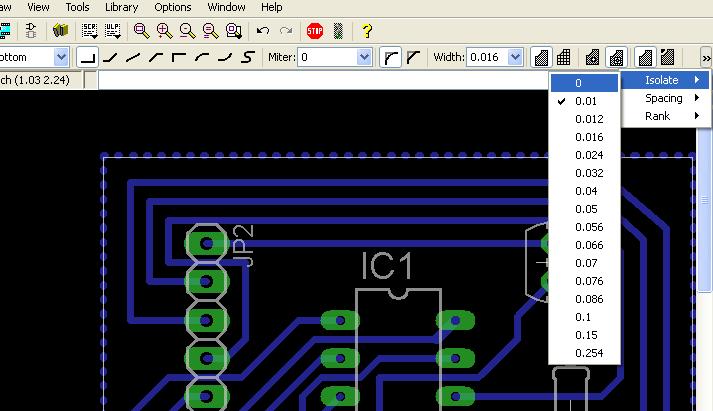Choose the round miter style
The height and width of the screenshot is (411, 713).
click(x=391, y=57)
